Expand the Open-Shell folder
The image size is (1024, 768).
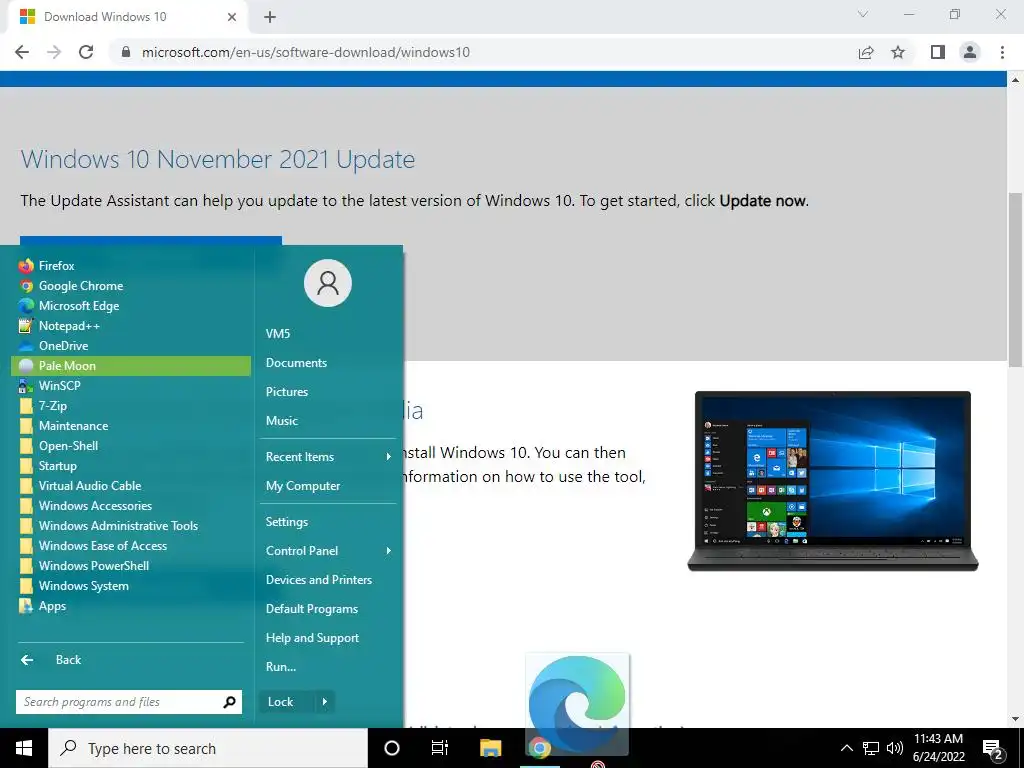pyautogui.click(x=131, y=446)
